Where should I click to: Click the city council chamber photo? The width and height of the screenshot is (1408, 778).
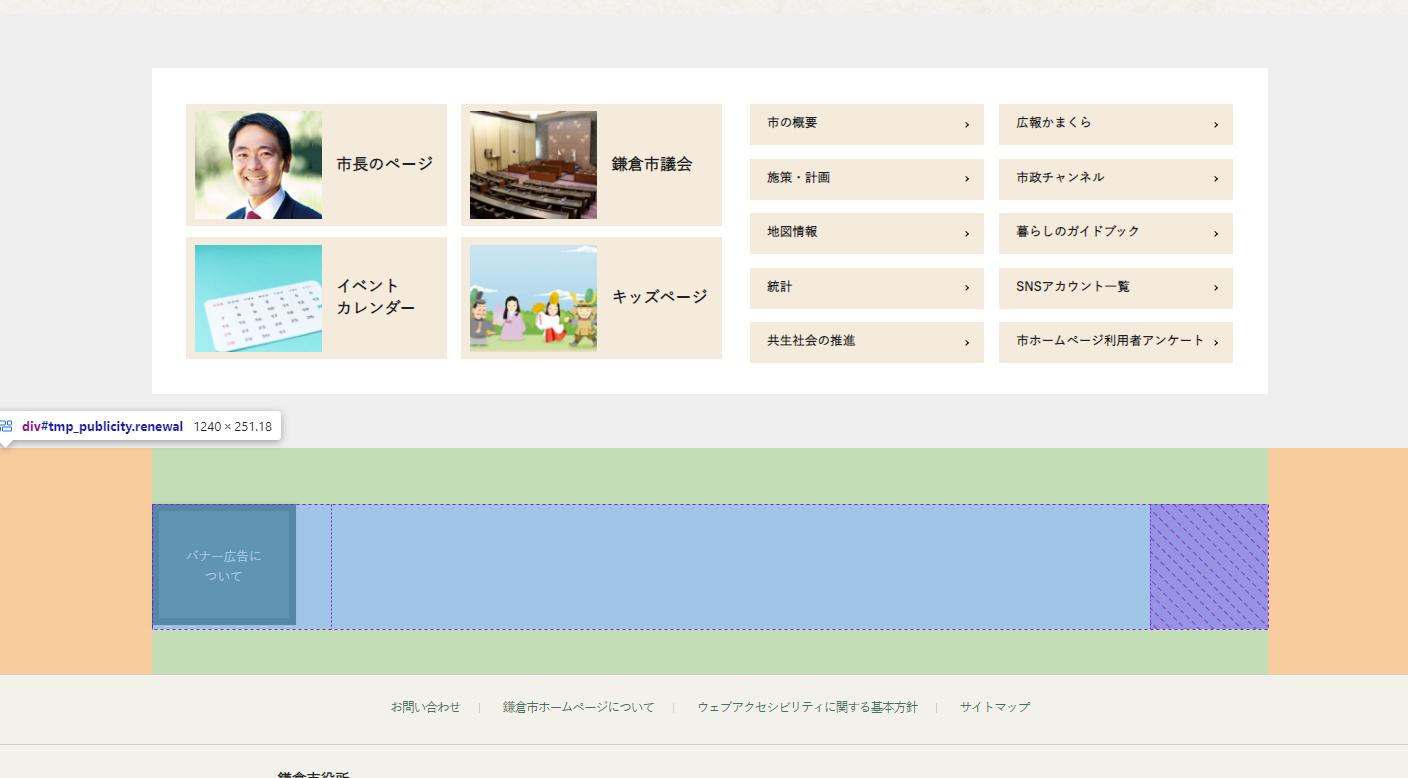tap(533, 165)
